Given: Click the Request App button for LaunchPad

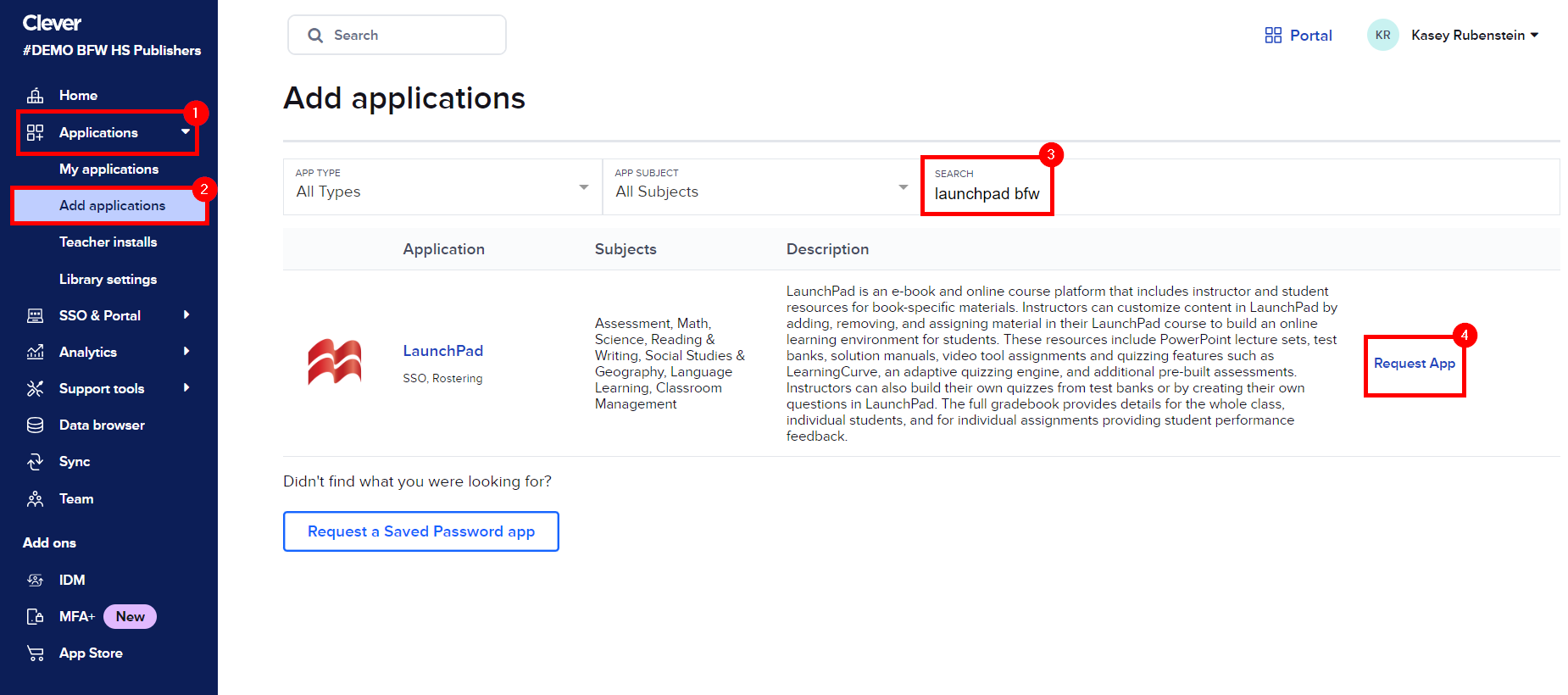Looking at the screenshot, I should [x=1414, y=364].
